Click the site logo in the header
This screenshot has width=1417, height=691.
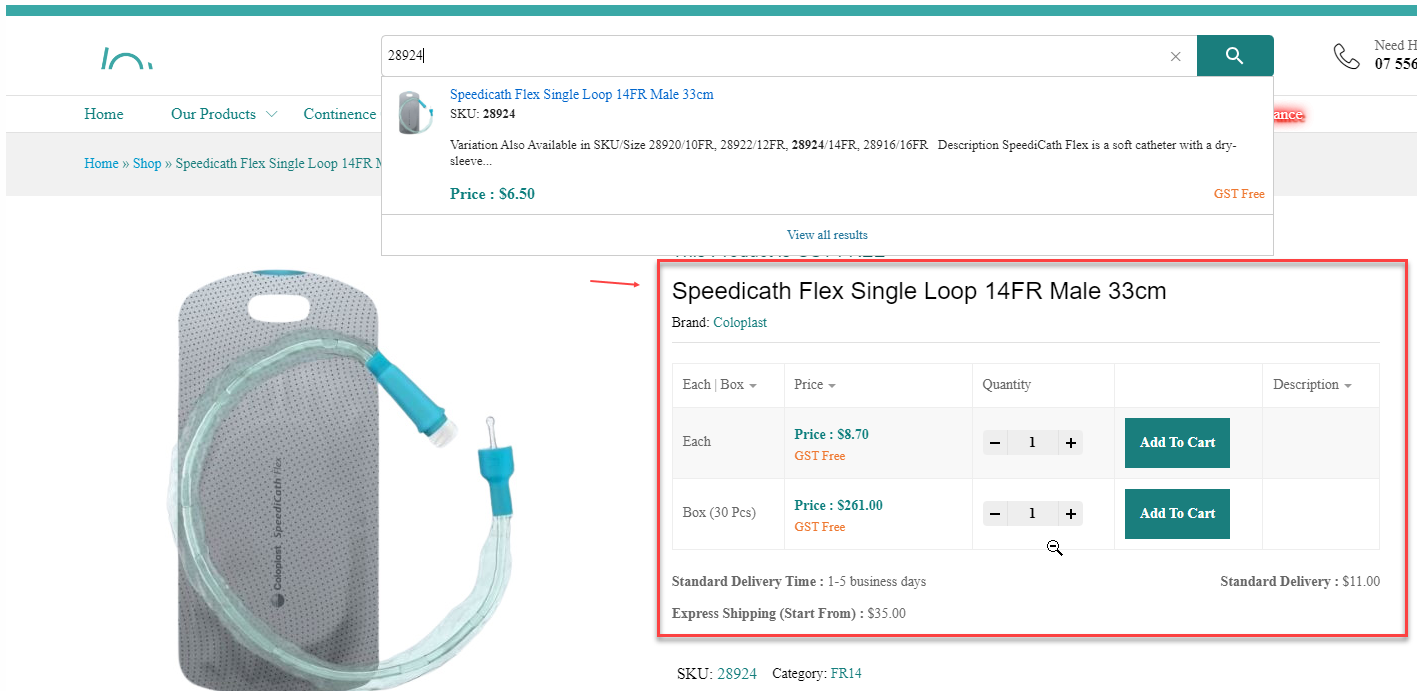[x=127, y=59]
